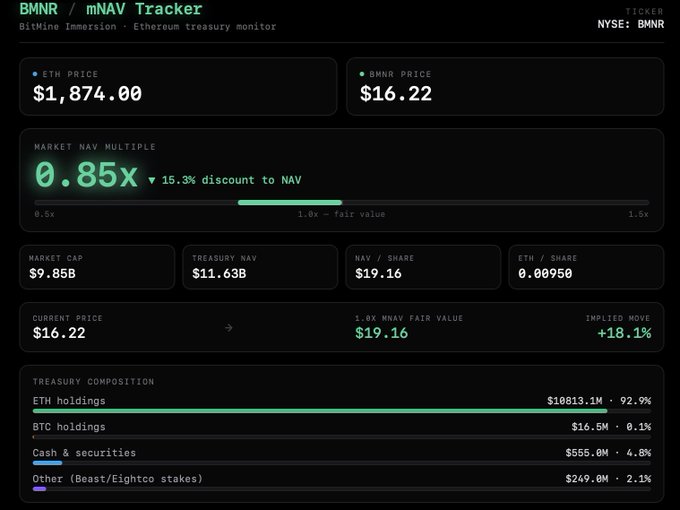Click the Treasury NAV value $11.63B
The height and width of the screenshot is (510, 680).
coord(219,274)
